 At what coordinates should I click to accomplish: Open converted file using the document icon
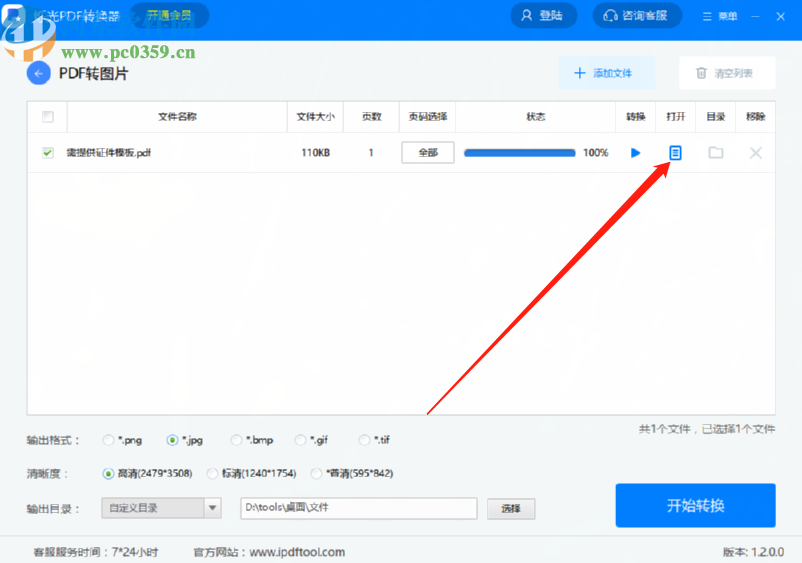pos(675,153)
